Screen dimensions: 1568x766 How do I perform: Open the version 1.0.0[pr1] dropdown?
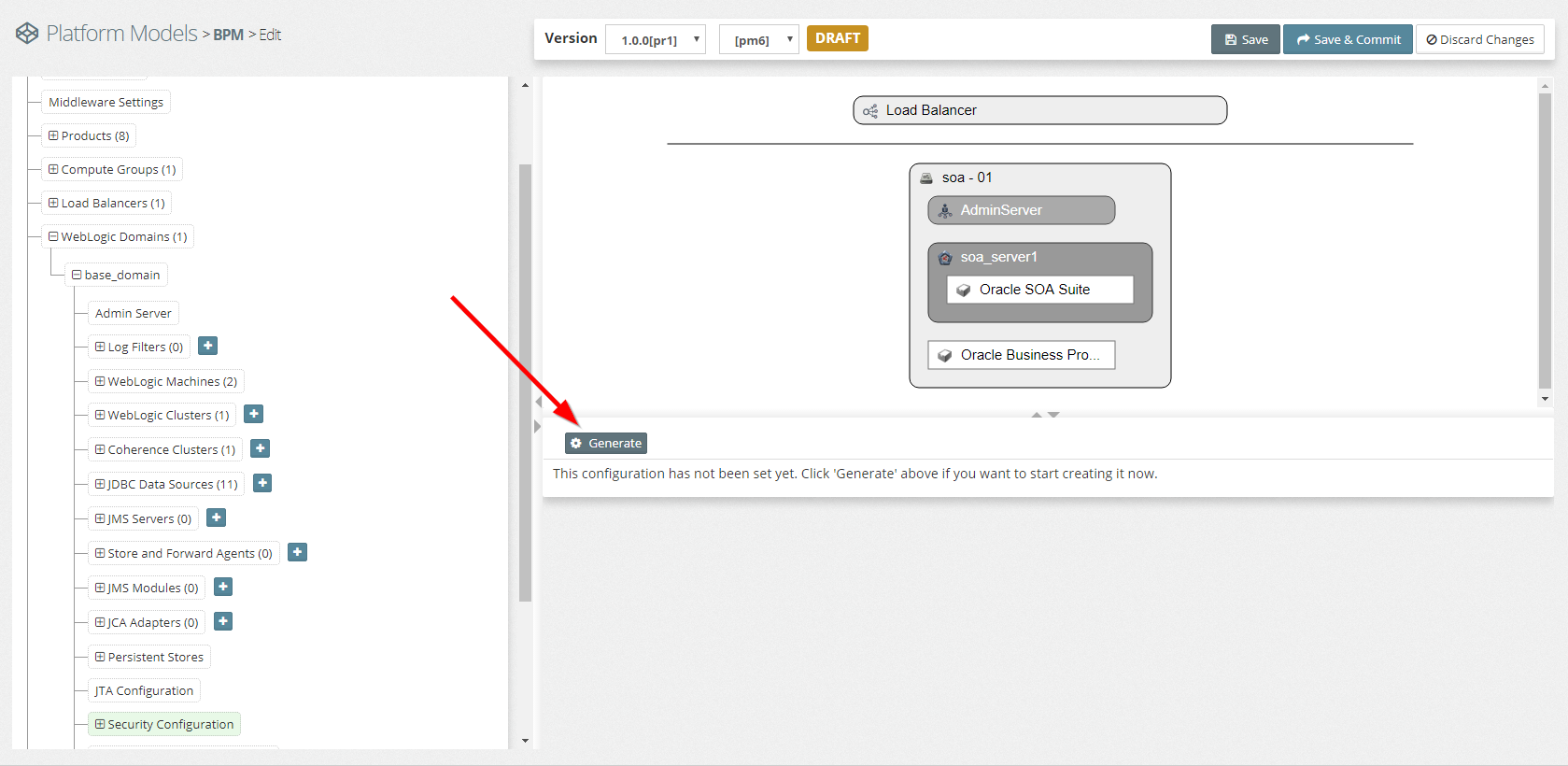tap(656, 40)
